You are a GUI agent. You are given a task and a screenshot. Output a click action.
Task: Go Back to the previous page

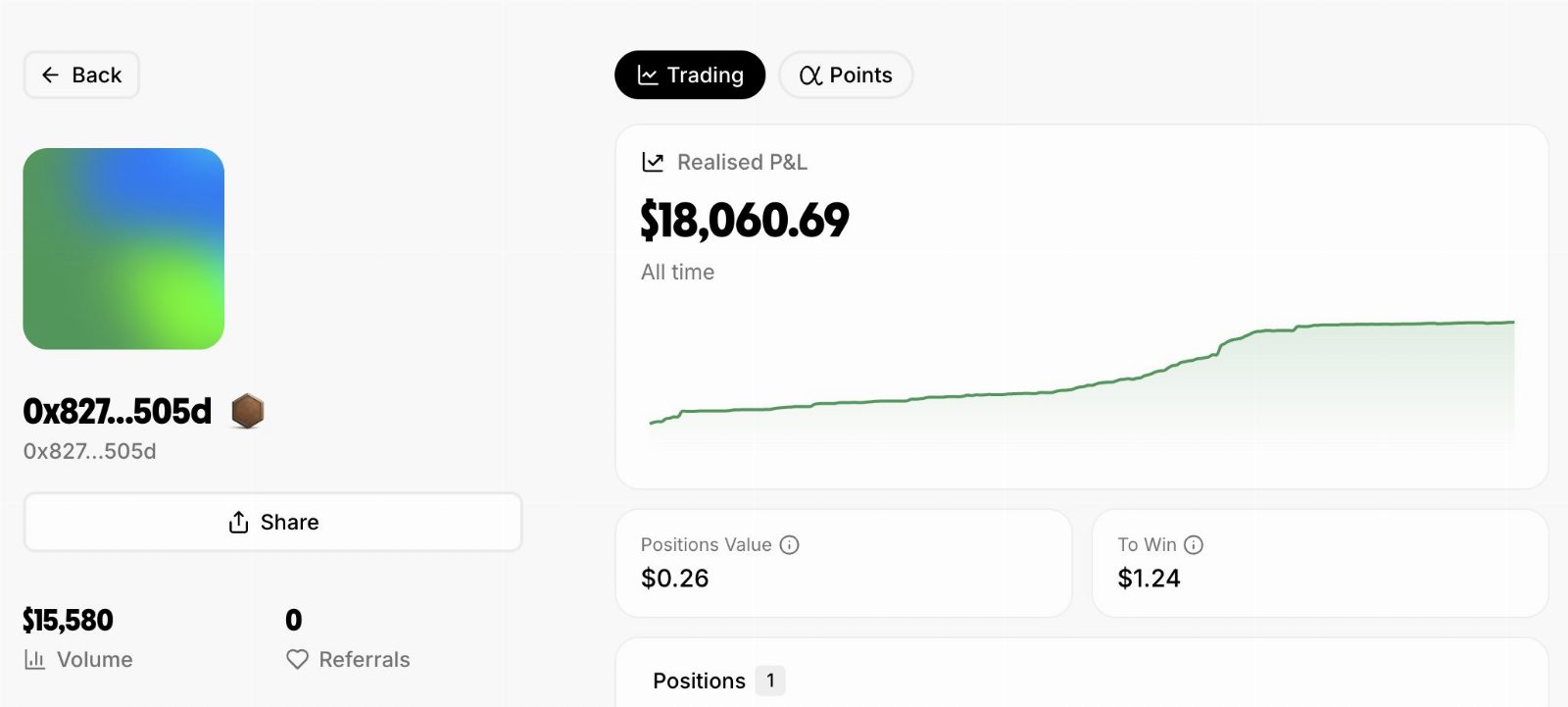(81, 76)
